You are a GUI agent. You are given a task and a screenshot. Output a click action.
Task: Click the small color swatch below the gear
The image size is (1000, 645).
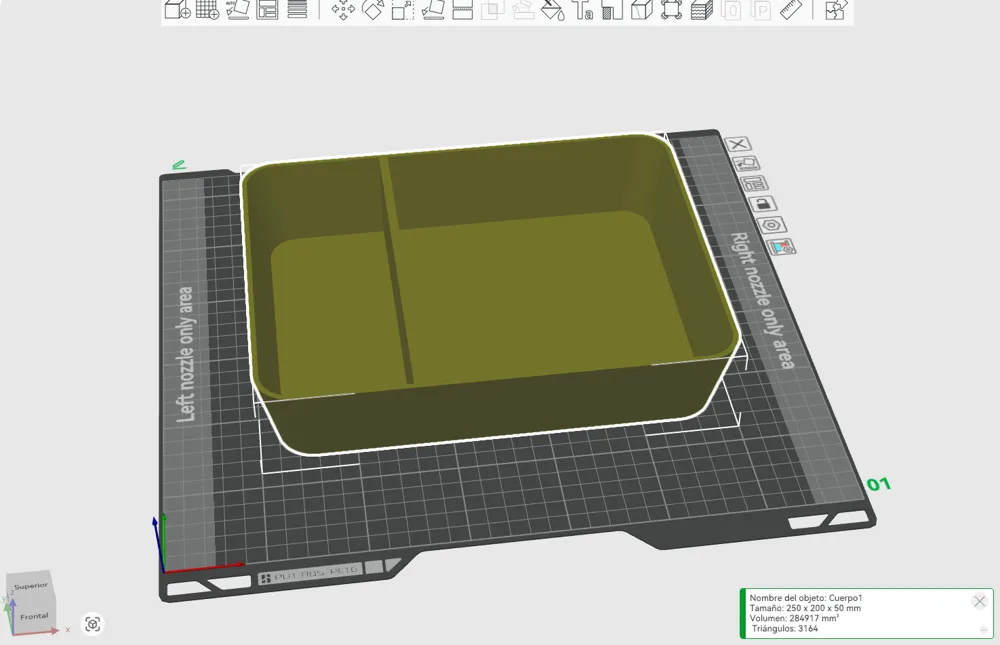pos(779,245)
